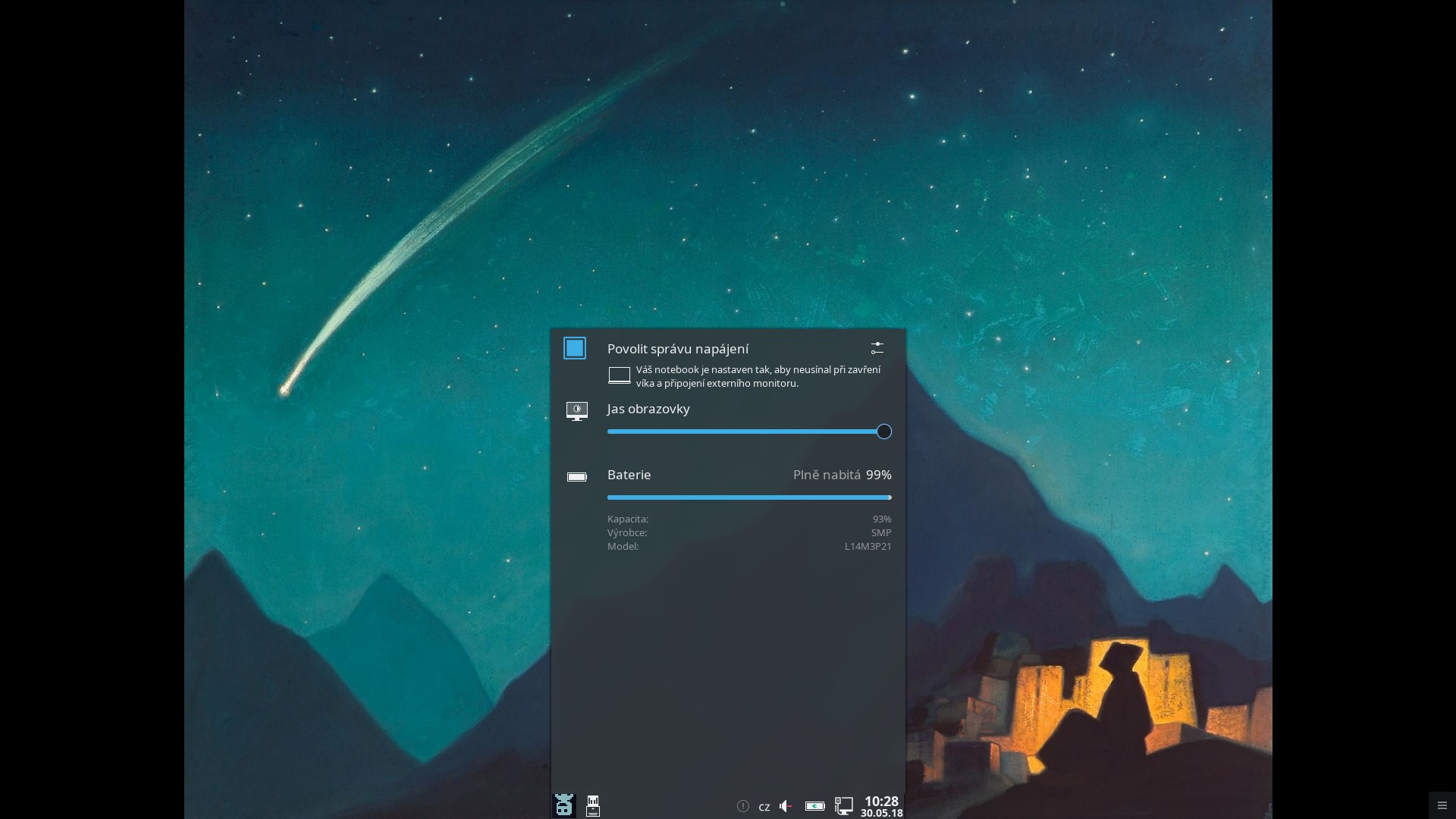
Task: Click the Plně nabitá 99% status text
Action: [842, 475]
